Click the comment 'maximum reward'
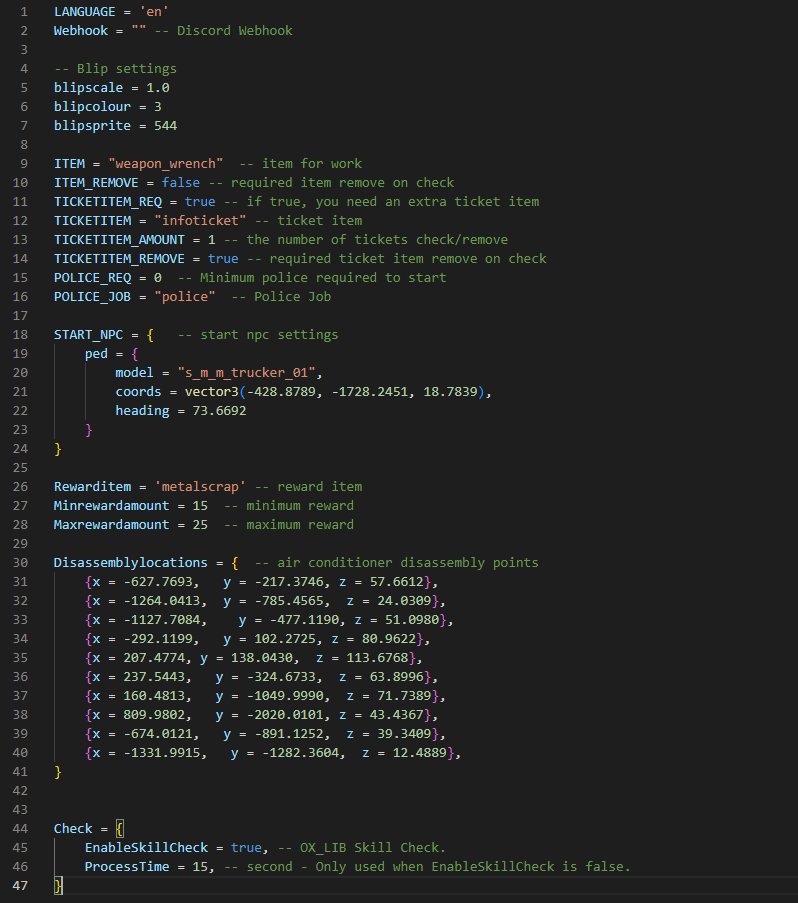 point(300,525)
